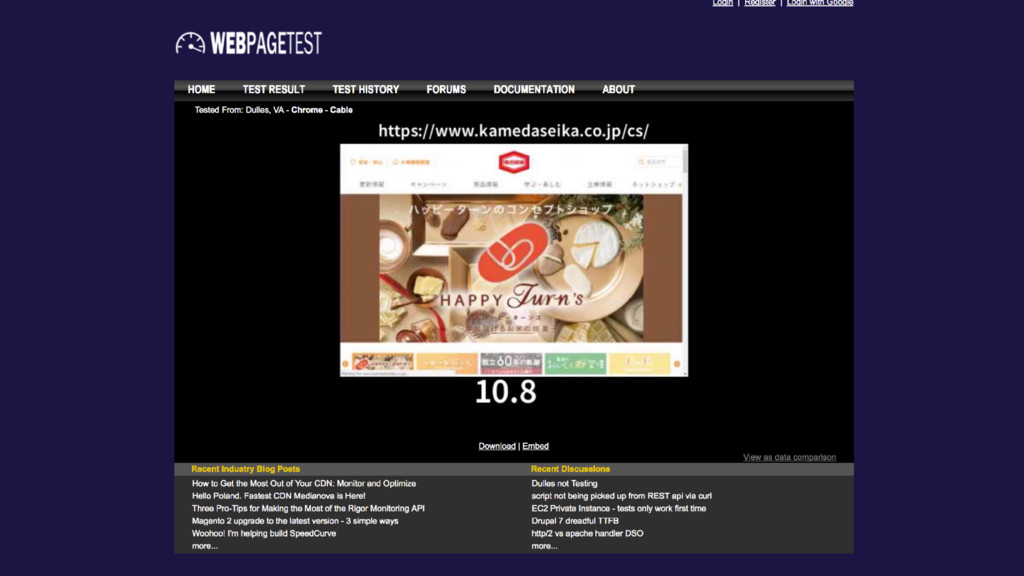The height and width of the screenshot is (576, 1024).
Task: Click the Download link under the video
Action: tap(497, 446)
